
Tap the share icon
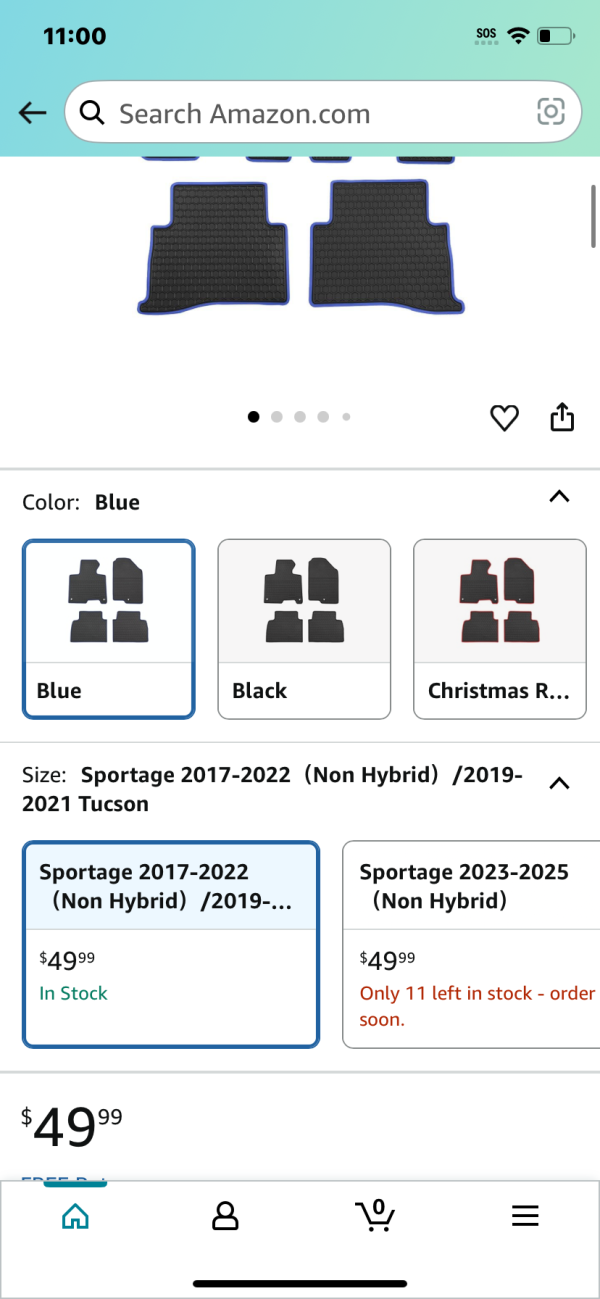pos(563,417)
